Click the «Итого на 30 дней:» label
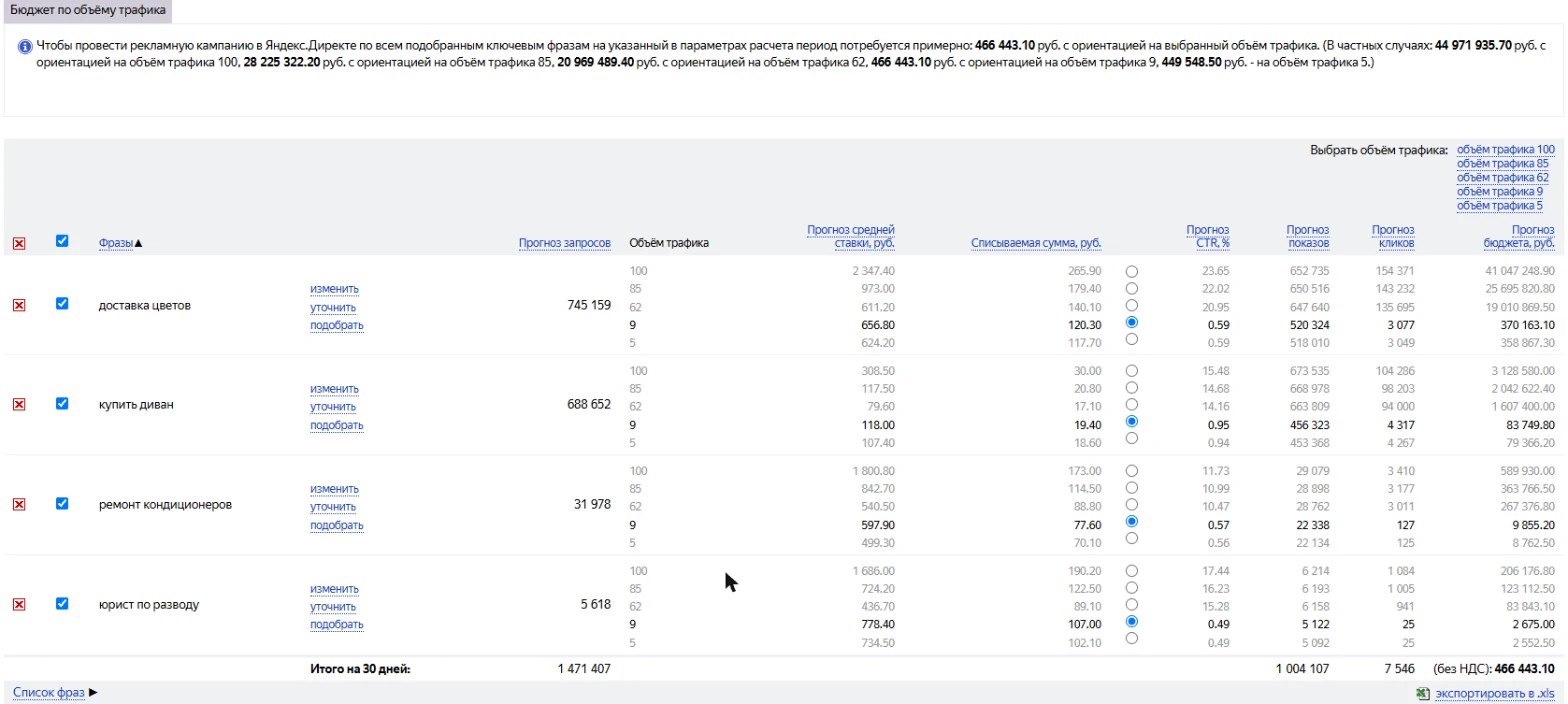Screen dimensions: 1568x704 click(x=360, y=669)
